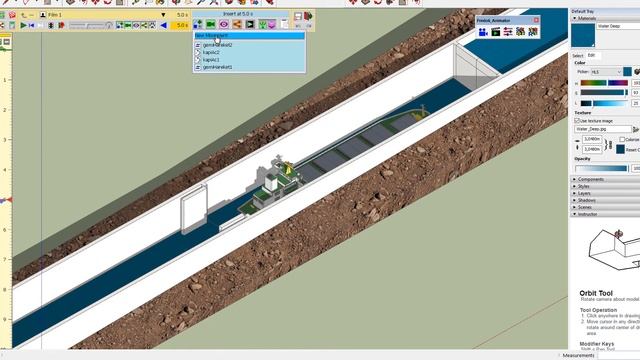
Task: Insert a green camera sequence
Action: [x=211, y=24]
